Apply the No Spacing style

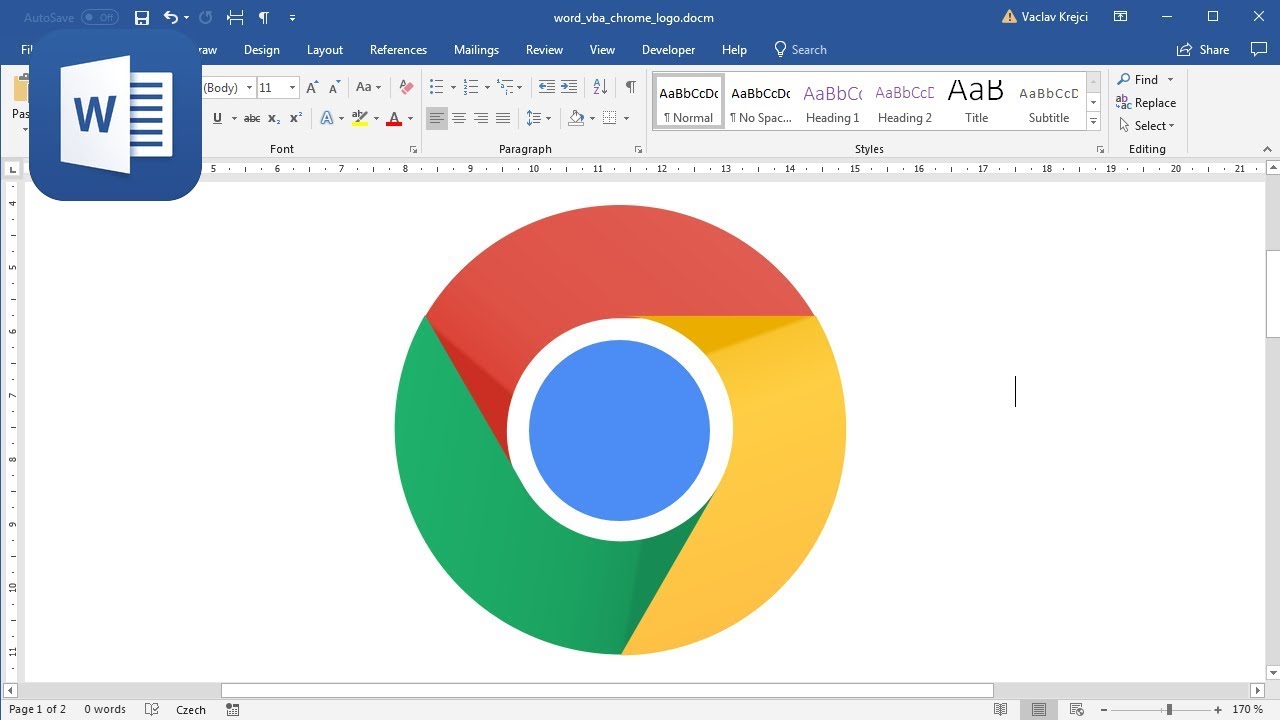pos(761,102)
